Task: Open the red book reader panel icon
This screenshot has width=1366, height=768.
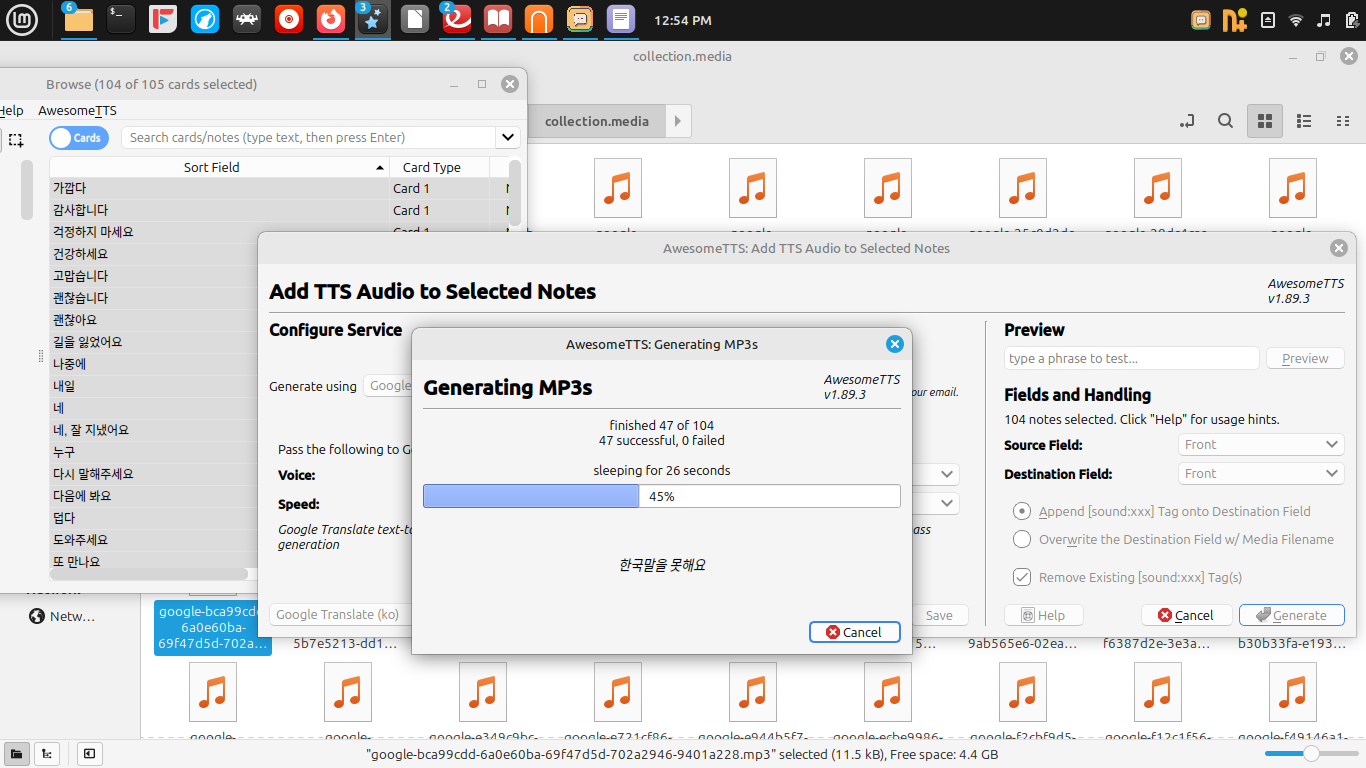Action: (498, 19)
